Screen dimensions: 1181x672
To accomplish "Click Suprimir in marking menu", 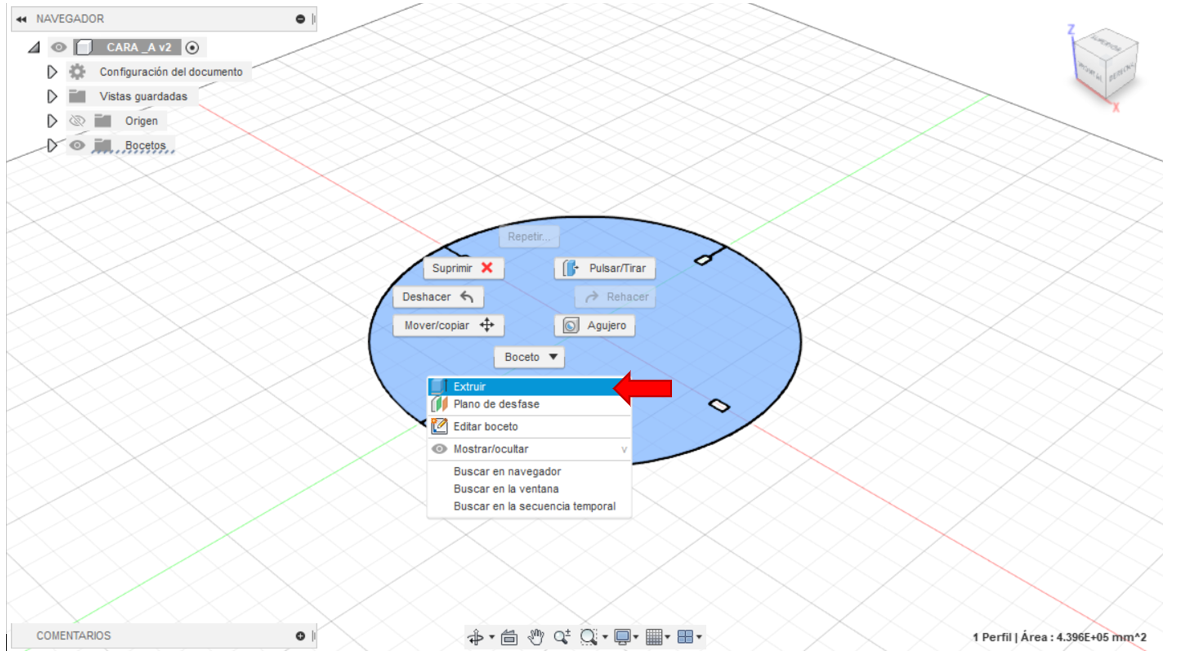I will [463, 268].
